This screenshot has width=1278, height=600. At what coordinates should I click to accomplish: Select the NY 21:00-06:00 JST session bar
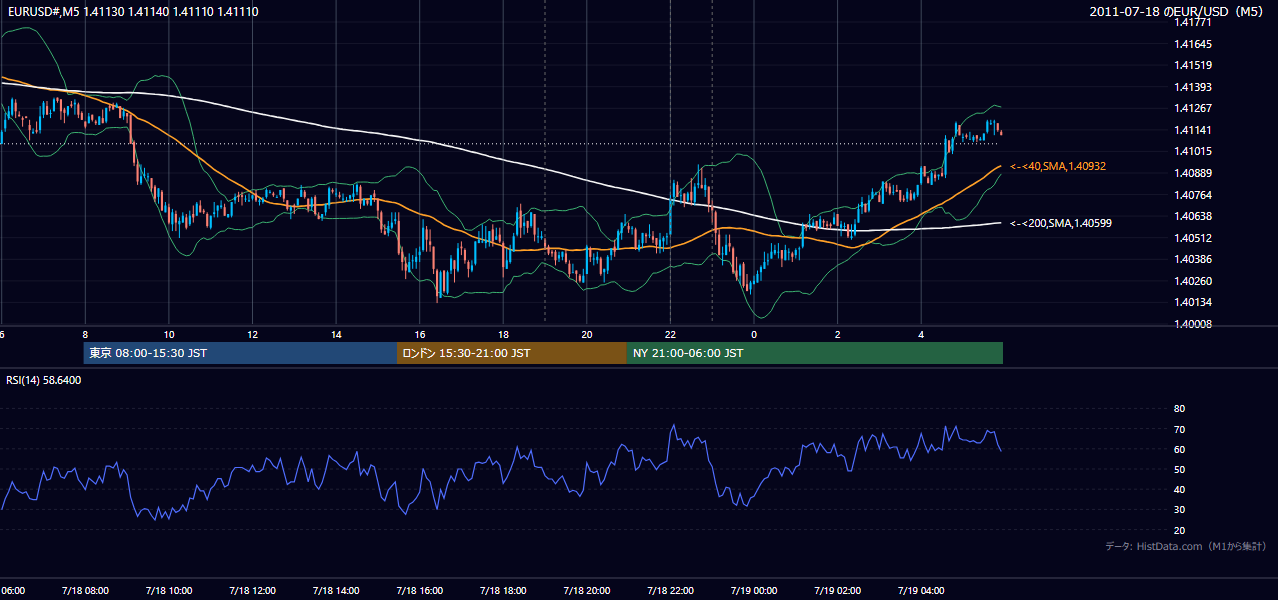click(x=814, y=353)
